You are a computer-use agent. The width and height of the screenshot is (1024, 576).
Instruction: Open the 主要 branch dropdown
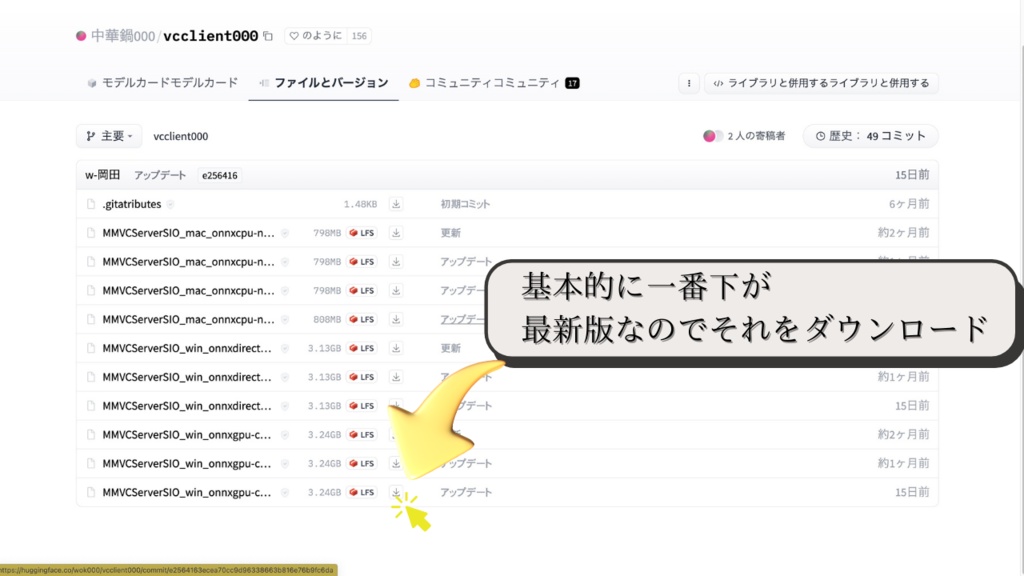pyautogui.click(x=105, y=135)
